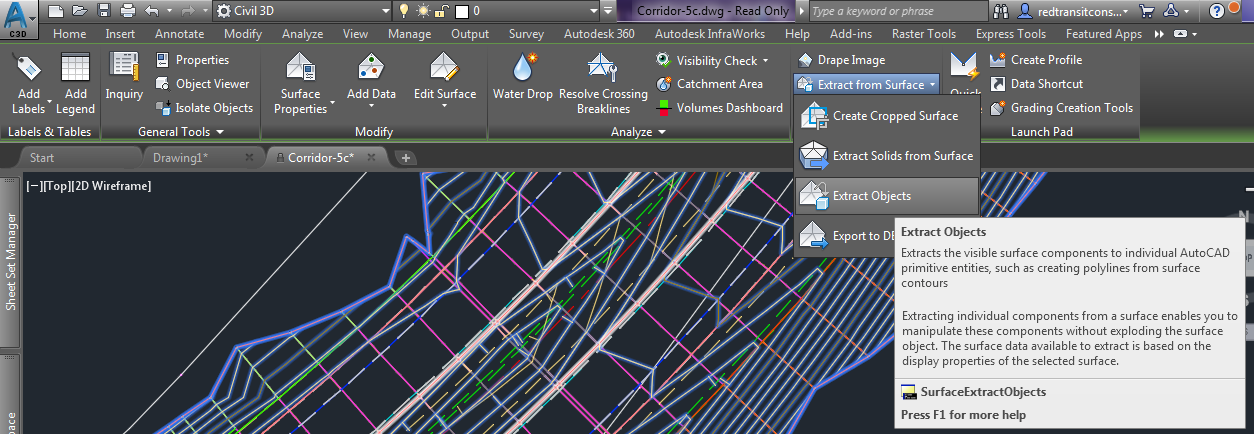Click the Autodesk A360 triangle icon
1254x434 pixels.
tap(1172, 11)
